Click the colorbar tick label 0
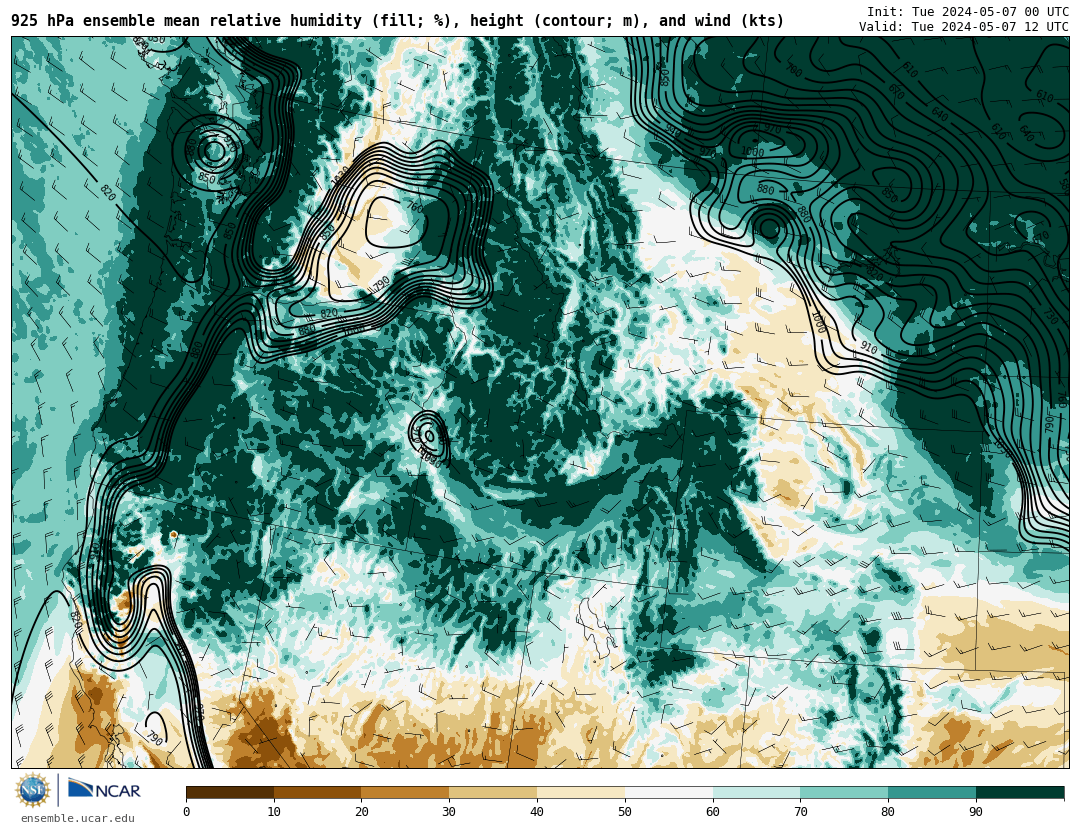The width and height of the screenshot is (1080, 831). (187, 812)
